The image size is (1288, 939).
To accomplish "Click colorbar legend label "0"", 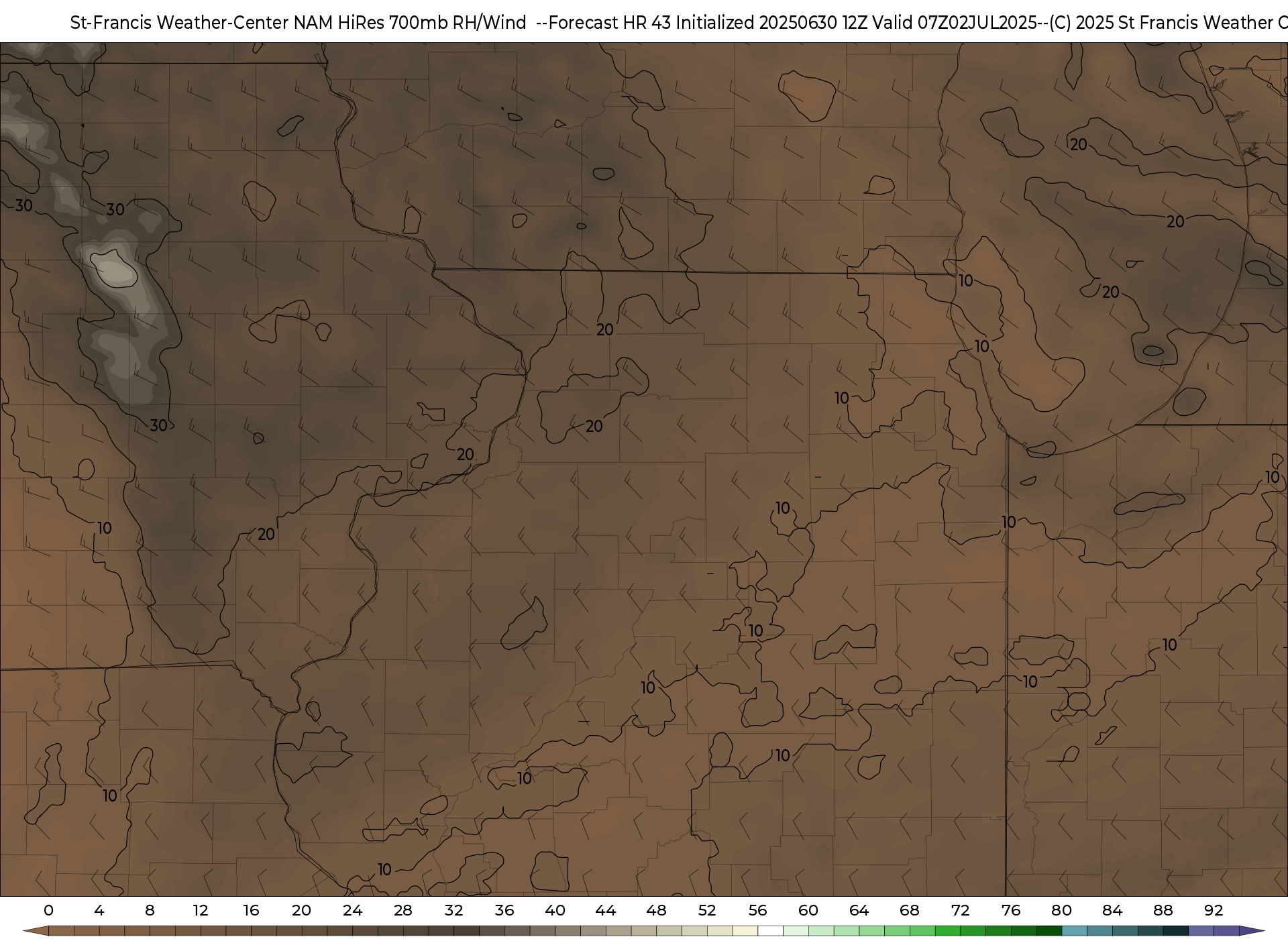I will coord(48,910).
